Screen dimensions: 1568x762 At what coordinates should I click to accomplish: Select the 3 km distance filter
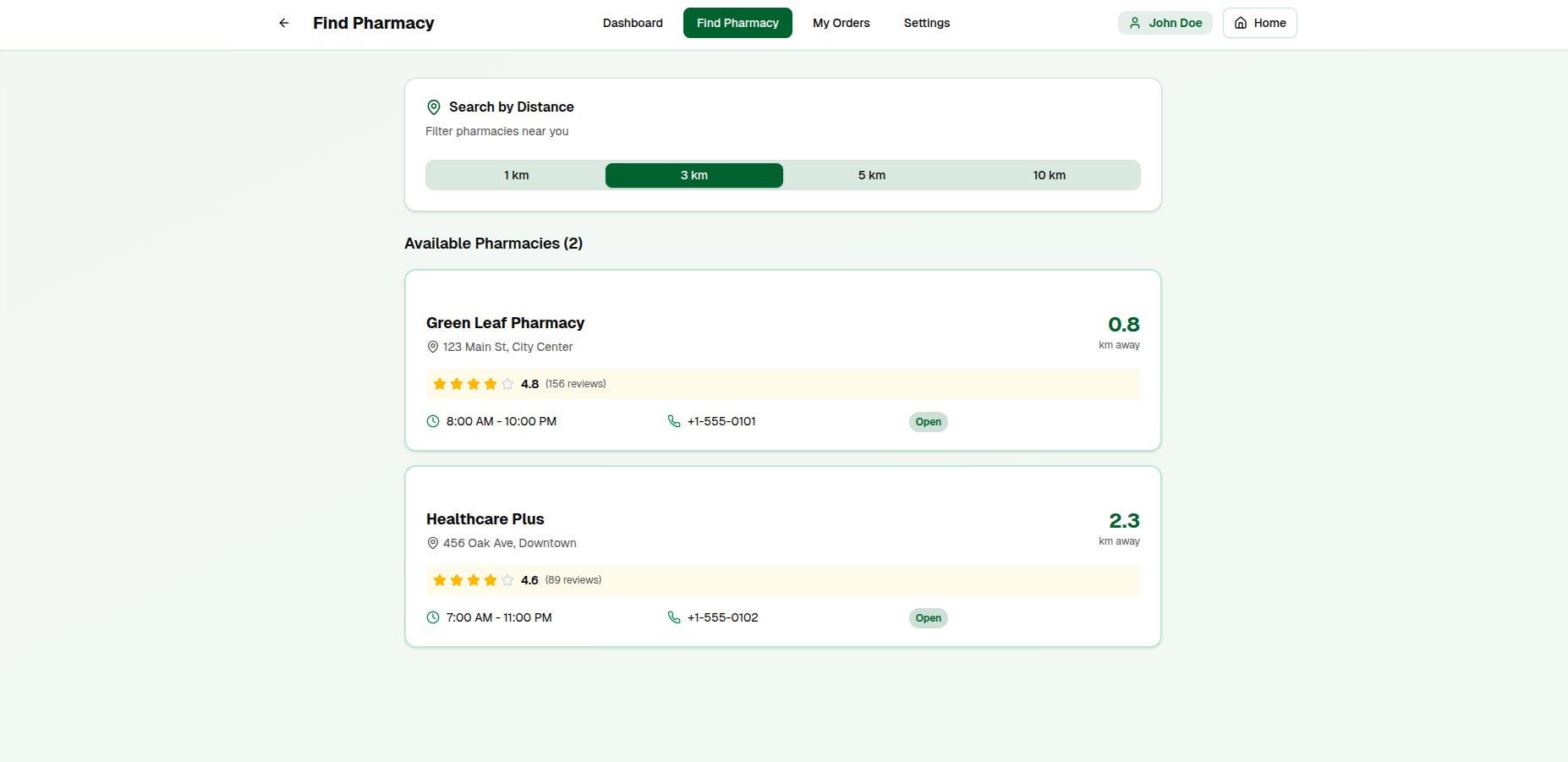click(694, 175)
